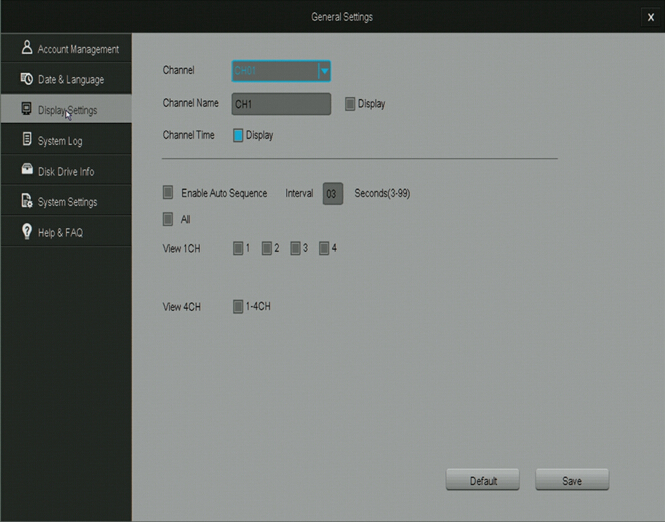Click the View 1CH label
Screen dimensions: 665x522
[182, 248]
